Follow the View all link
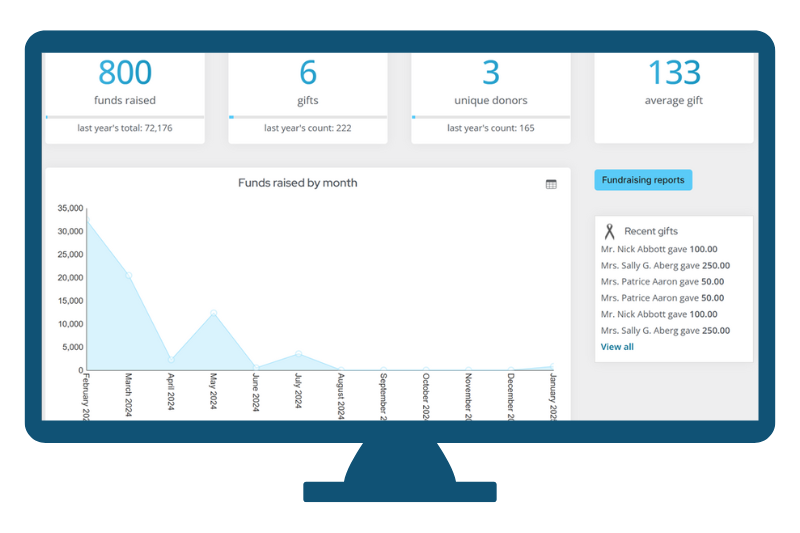This screenshot has height=533, width=800. click(x=617, y=347)
